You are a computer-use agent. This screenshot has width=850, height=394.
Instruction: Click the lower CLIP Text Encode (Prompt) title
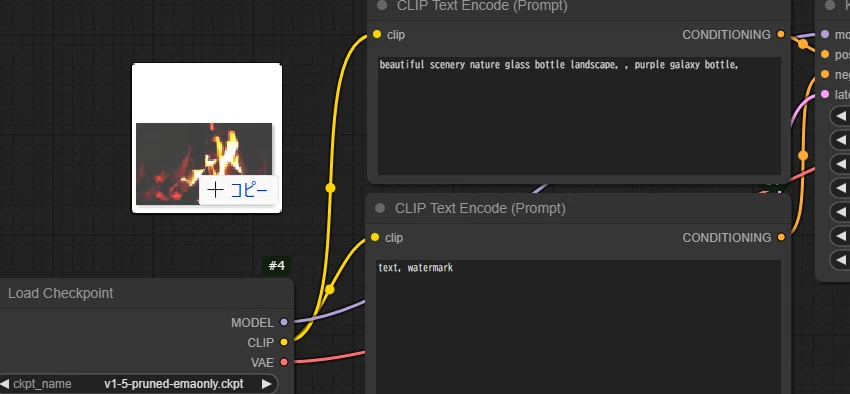point(480,208)
